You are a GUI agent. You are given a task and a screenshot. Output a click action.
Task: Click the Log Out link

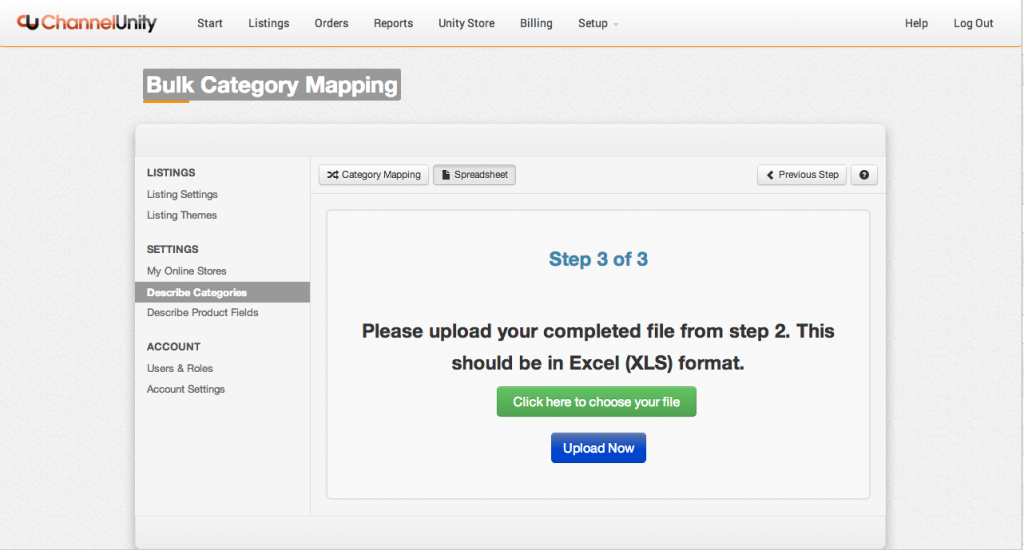(973, 23)
